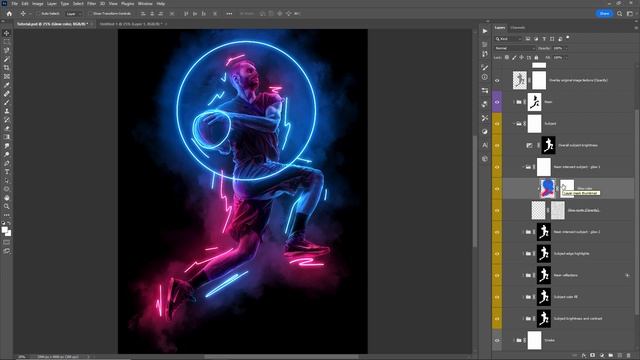The width and height of the screenshot is (640, 360).
Task: Select the Gradient tool
Action: pyautogui.click(x=7, y=137)
